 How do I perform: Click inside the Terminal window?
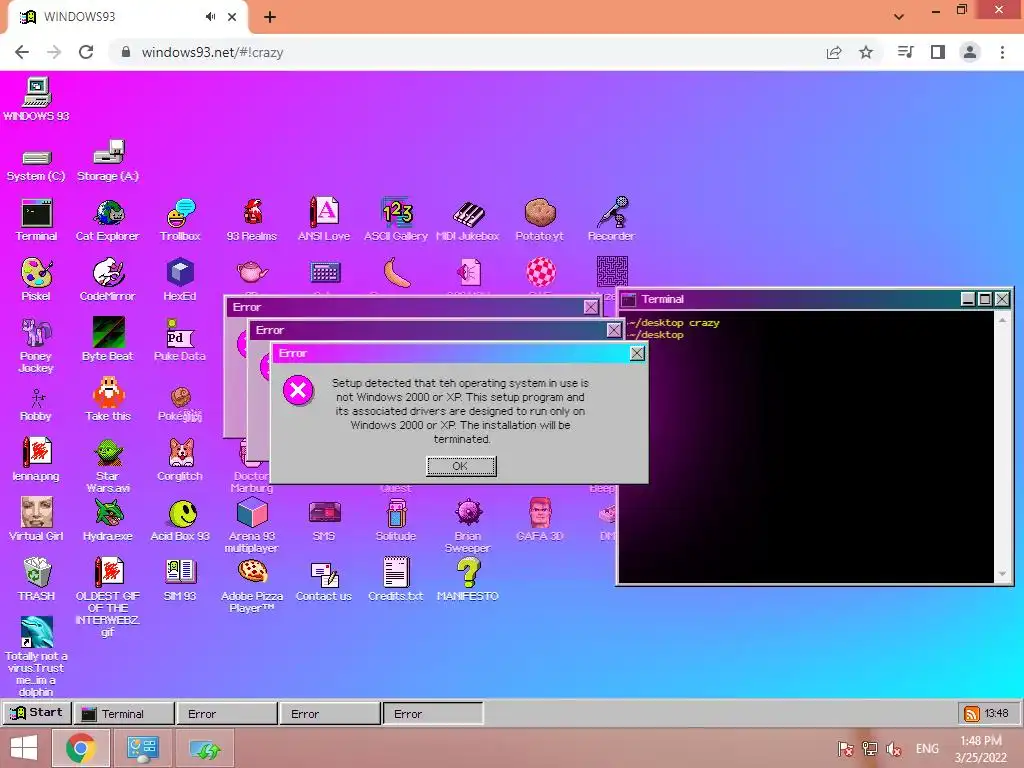coord(807,447)
